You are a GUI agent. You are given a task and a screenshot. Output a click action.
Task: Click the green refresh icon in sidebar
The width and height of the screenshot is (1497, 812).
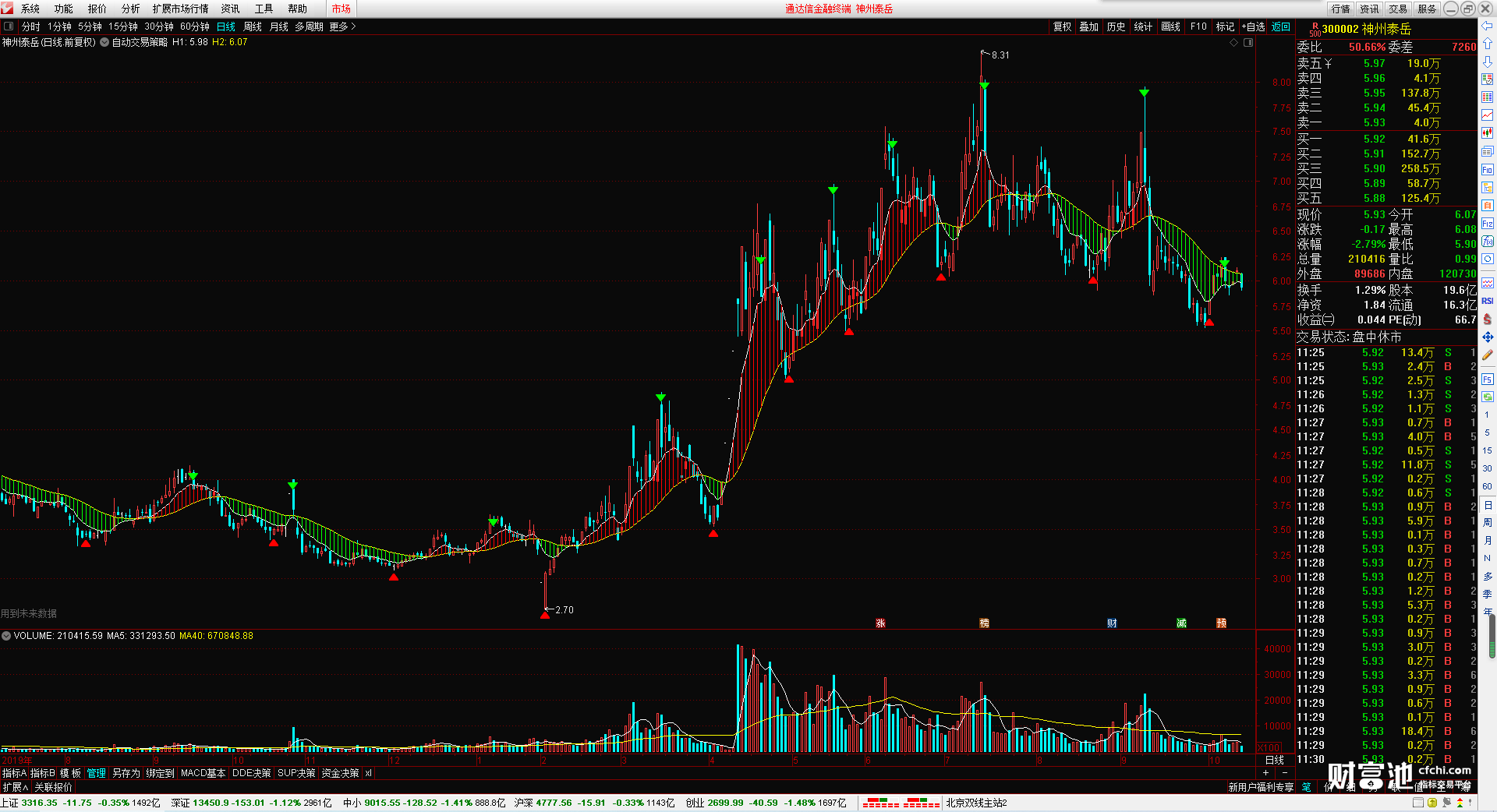coord(1488,397)
